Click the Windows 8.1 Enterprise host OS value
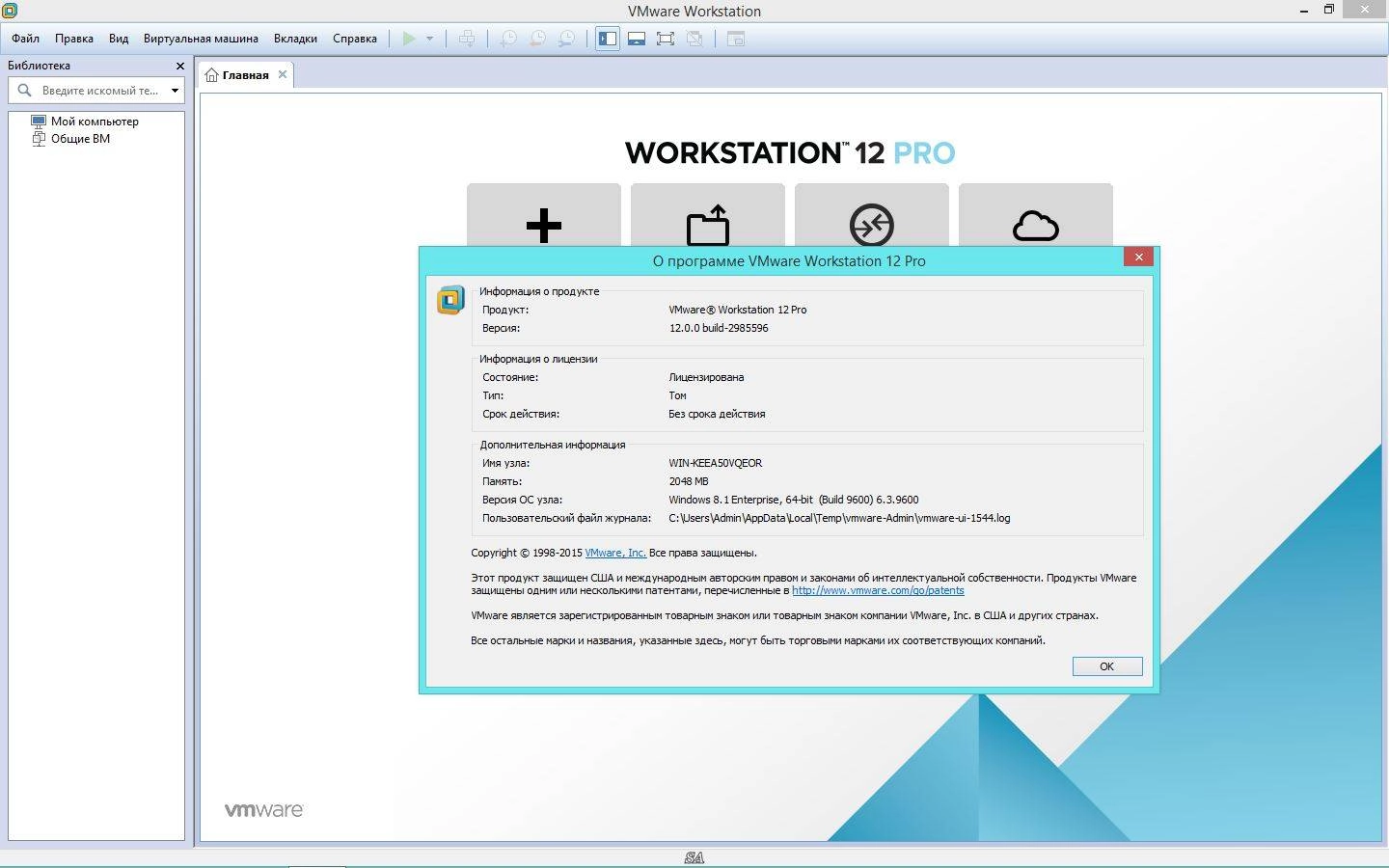Viewport: 1389px width, 868px height. pyautogui.click(x=793, y=500)
